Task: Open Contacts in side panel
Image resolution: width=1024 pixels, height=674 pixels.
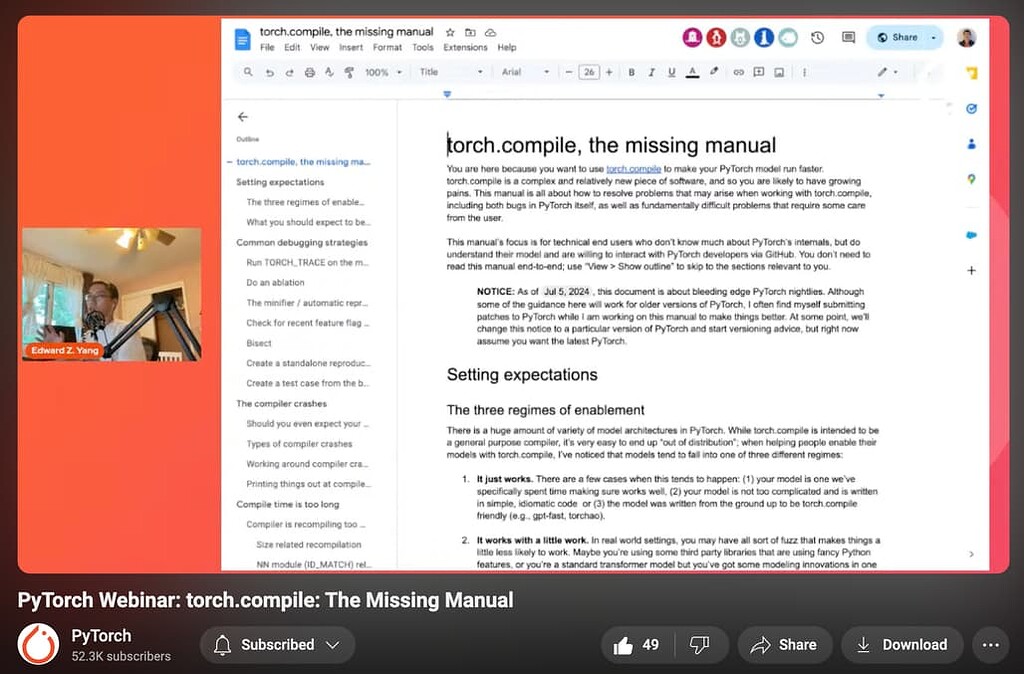Action: [x=972, y=144]
